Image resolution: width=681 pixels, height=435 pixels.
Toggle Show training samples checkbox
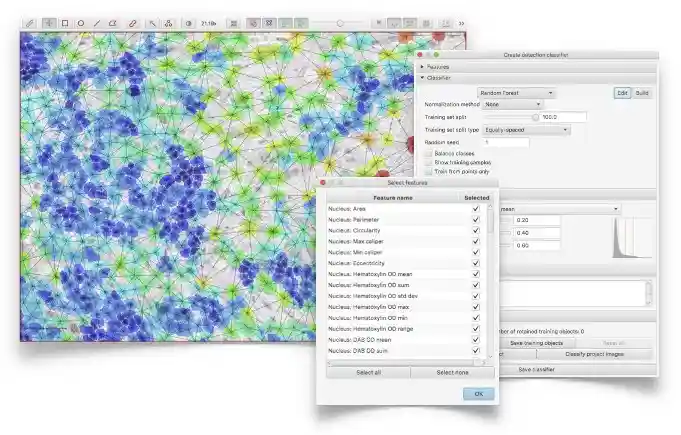click(428, 162)
